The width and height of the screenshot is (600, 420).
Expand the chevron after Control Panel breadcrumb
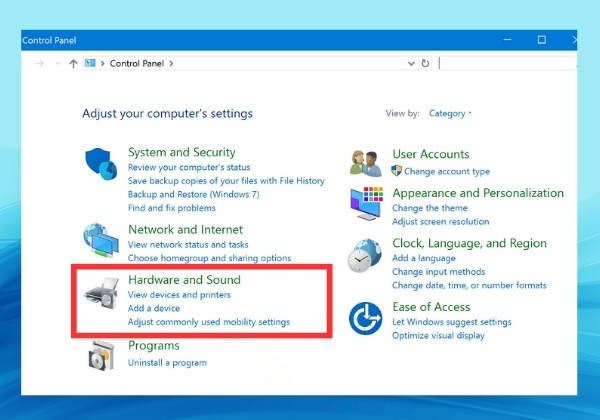pyautogui.click(x=171, y=63)
